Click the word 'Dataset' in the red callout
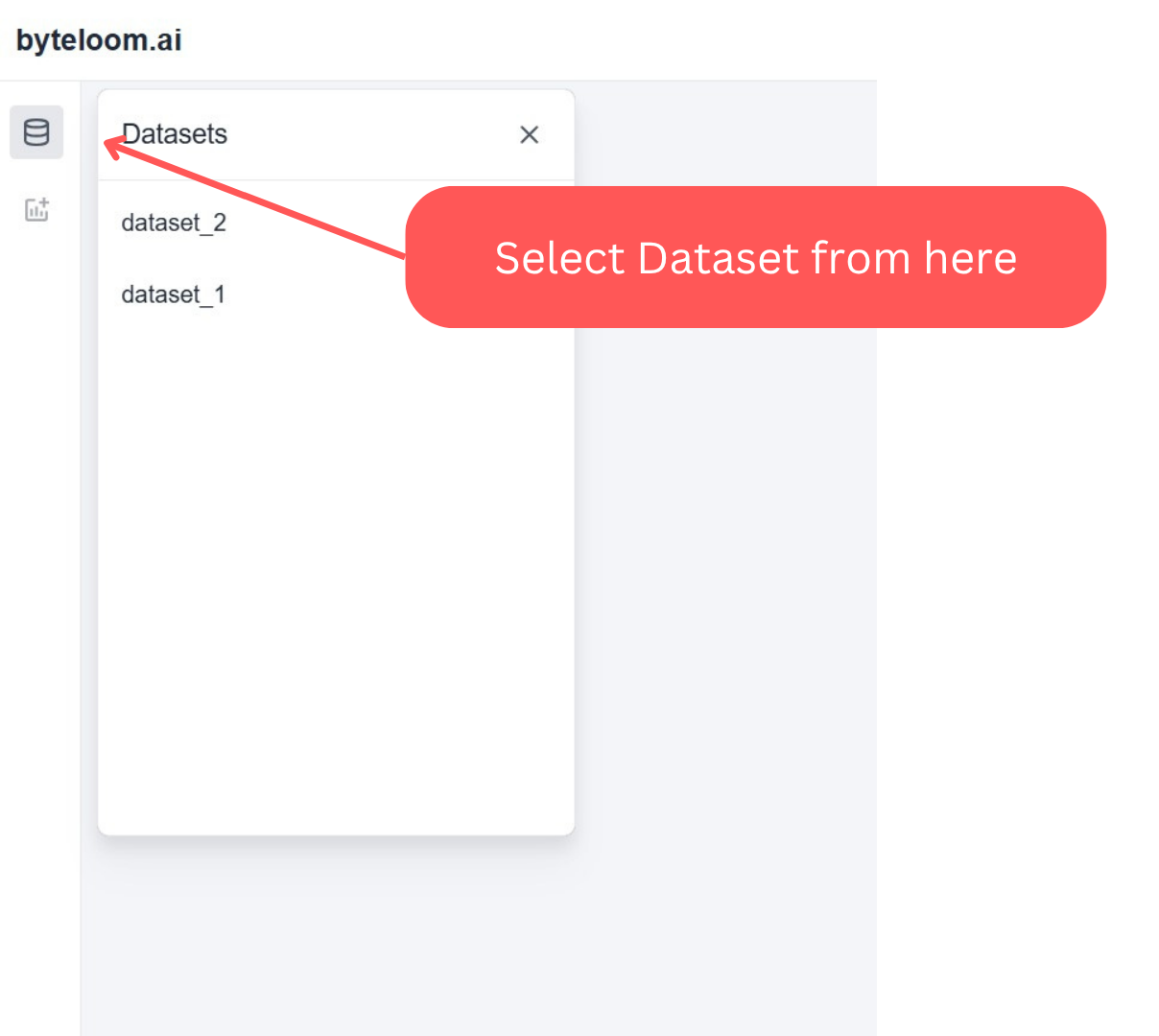Image resolution: width=1159 pixels, height=1036 pixels. click(x=719, y=258)
